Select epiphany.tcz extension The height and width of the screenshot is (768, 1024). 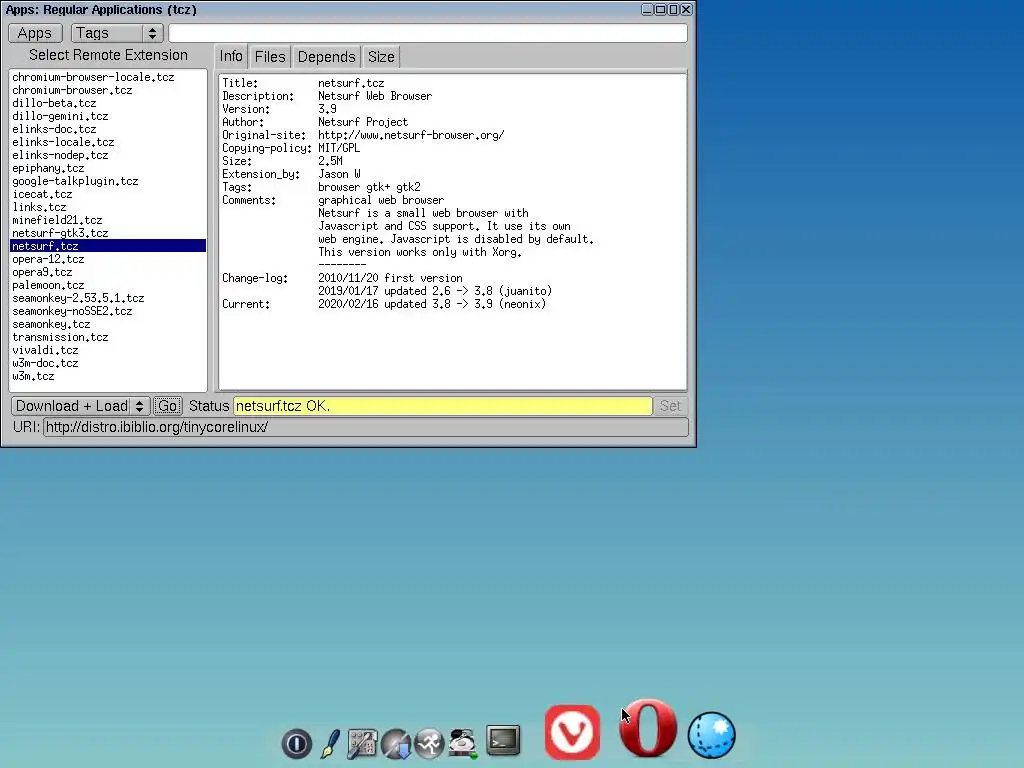pos(108,168)
